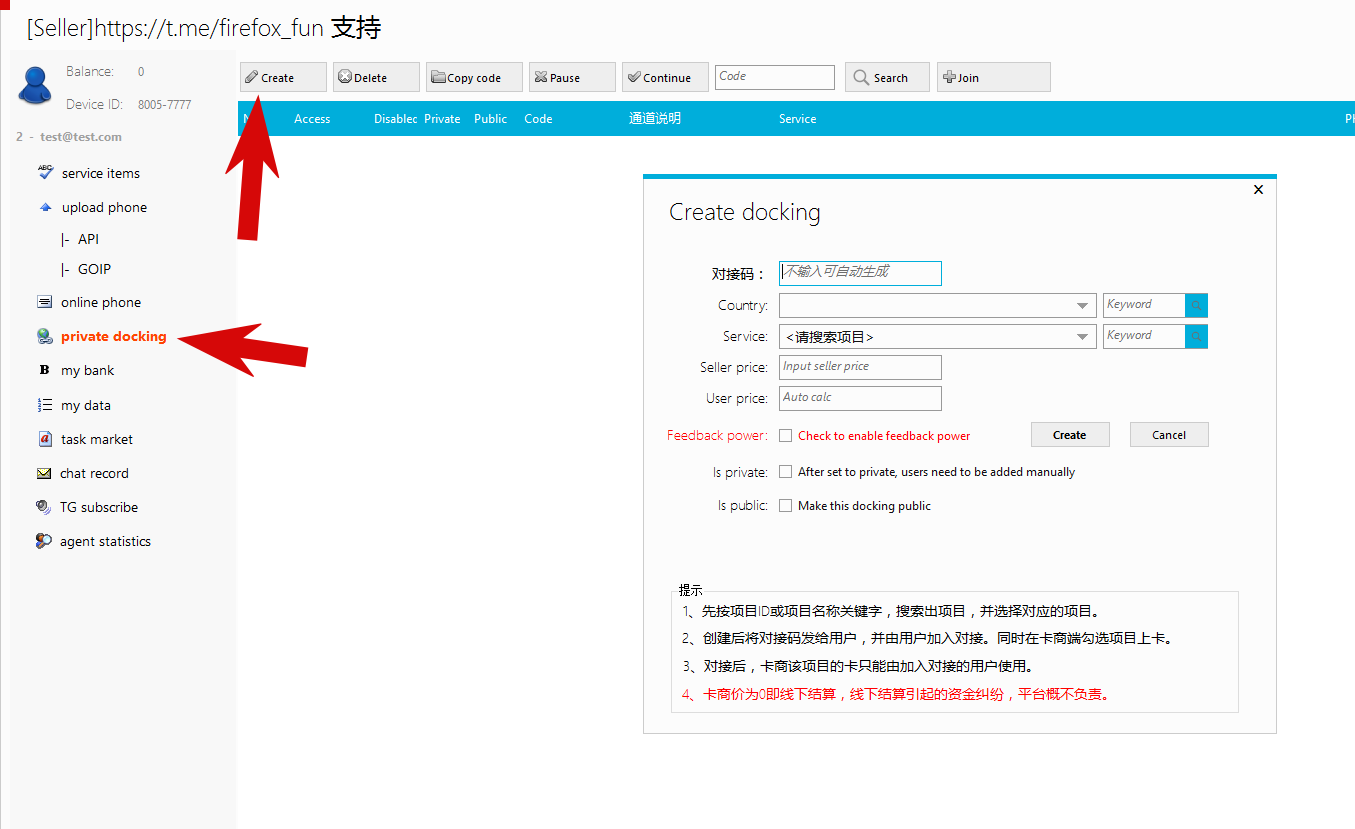Click the Code column header

coord(538,118)
